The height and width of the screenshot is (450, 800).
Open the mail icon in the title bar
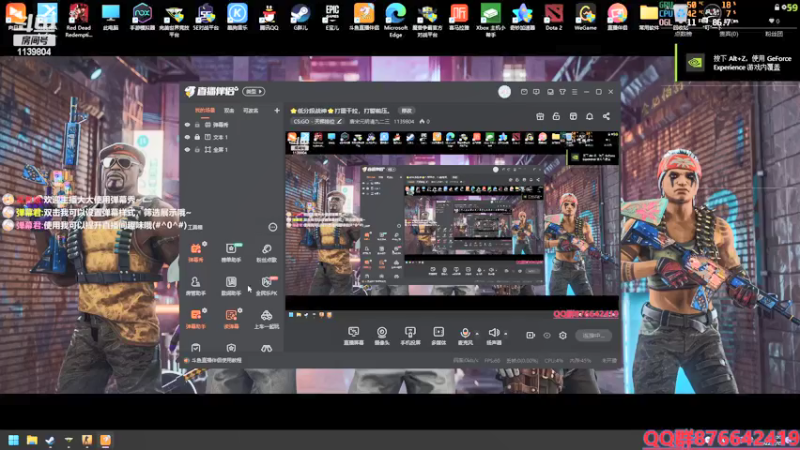pos(524,92)
